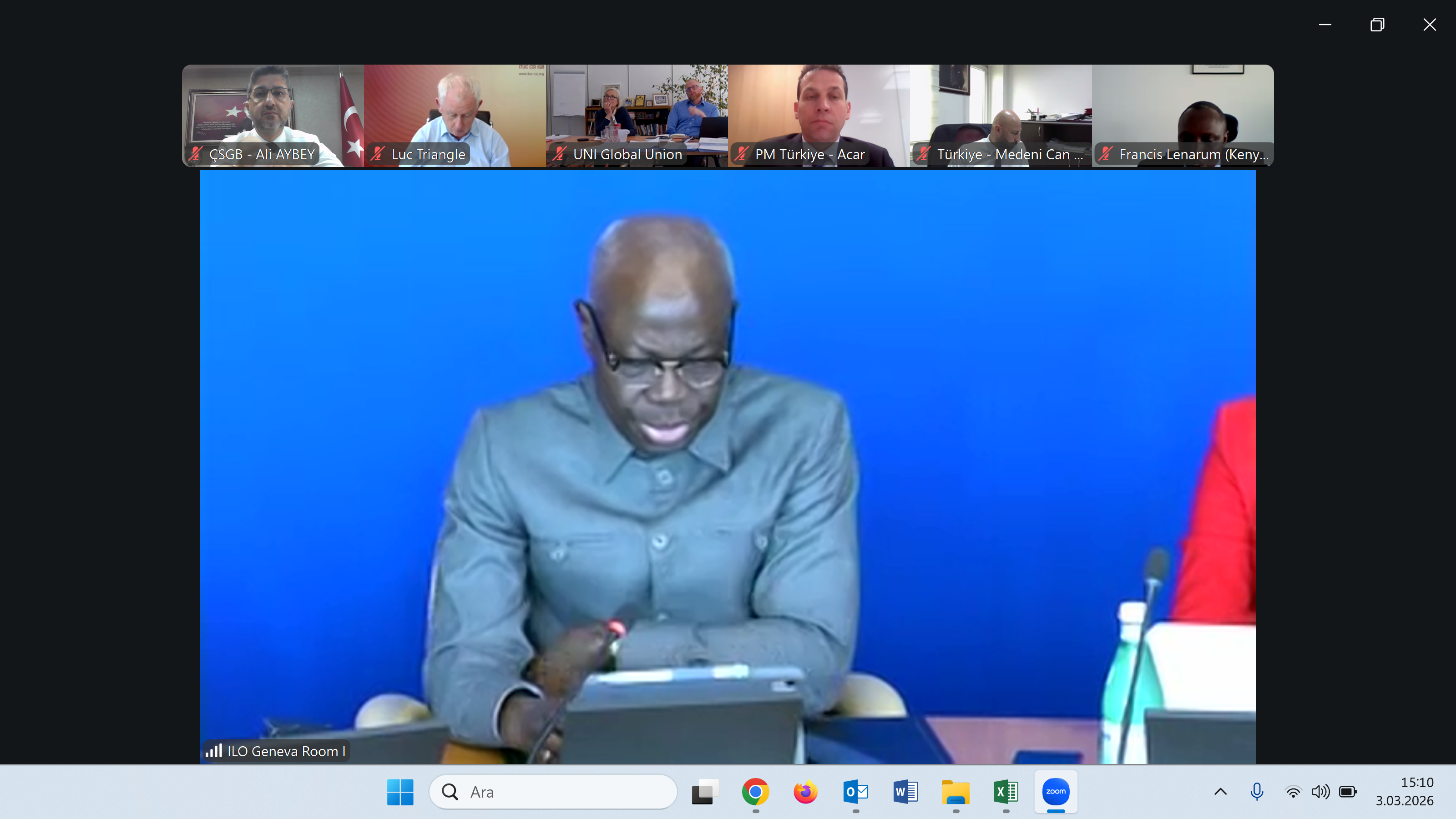Open the Start menu
1456x819 pixels.
[x=400, y=792]
